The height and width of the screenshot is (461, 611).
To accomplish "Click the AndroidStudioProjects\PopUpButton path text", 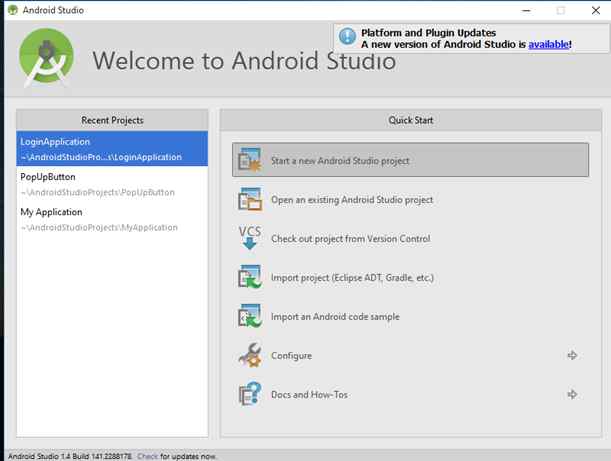I will 98,192.
